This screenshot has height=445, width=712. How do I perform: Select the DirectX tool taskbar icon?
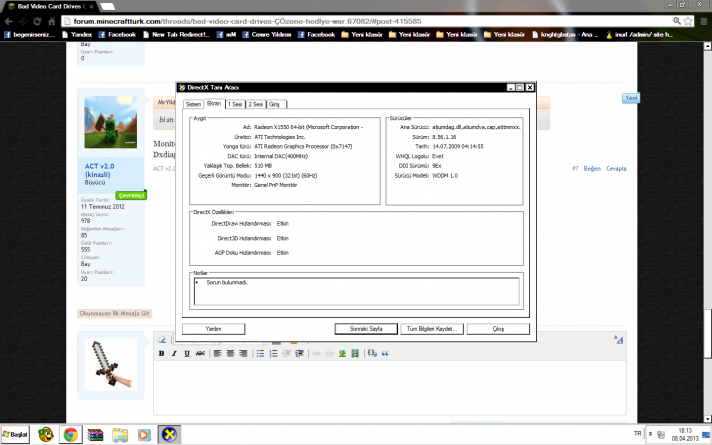click(x=169, y=435)
